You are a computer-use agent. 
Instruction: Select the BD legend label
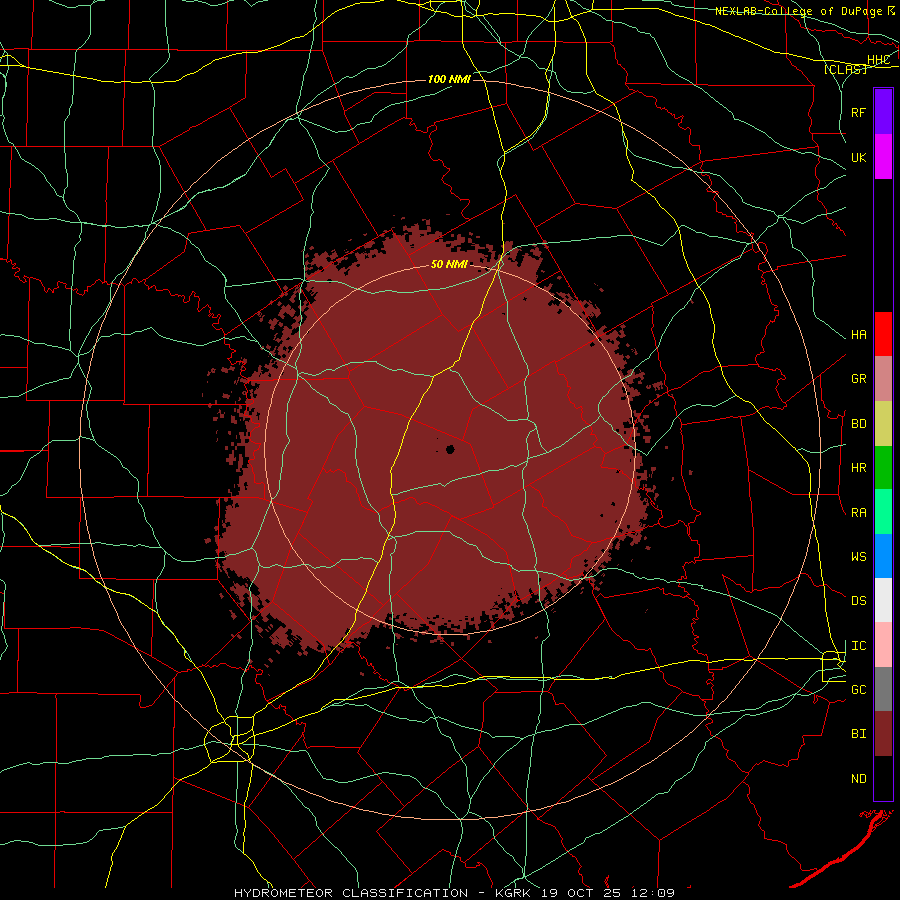[858, 424]
